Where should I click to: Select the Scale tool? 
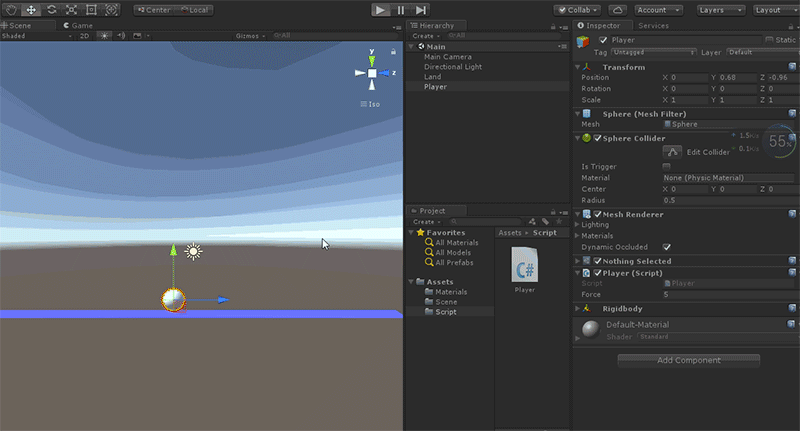(71, 10)
